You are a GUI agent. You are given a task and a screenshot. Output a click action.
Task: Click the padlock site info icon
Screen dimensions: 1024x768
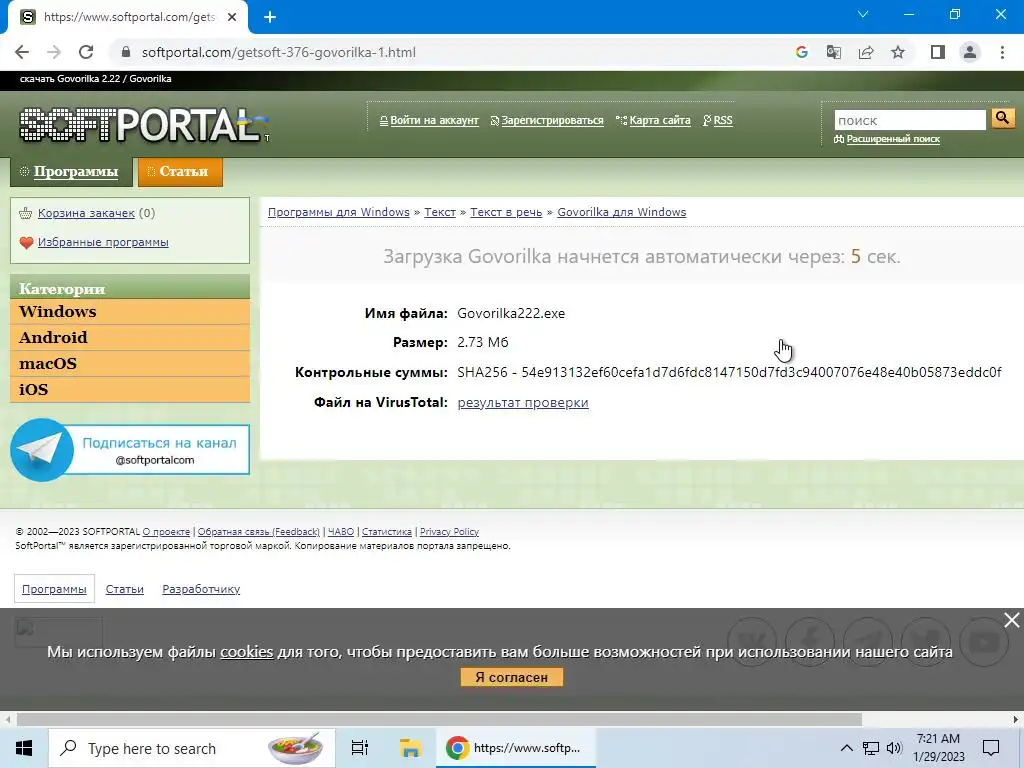tap(126, 52)
